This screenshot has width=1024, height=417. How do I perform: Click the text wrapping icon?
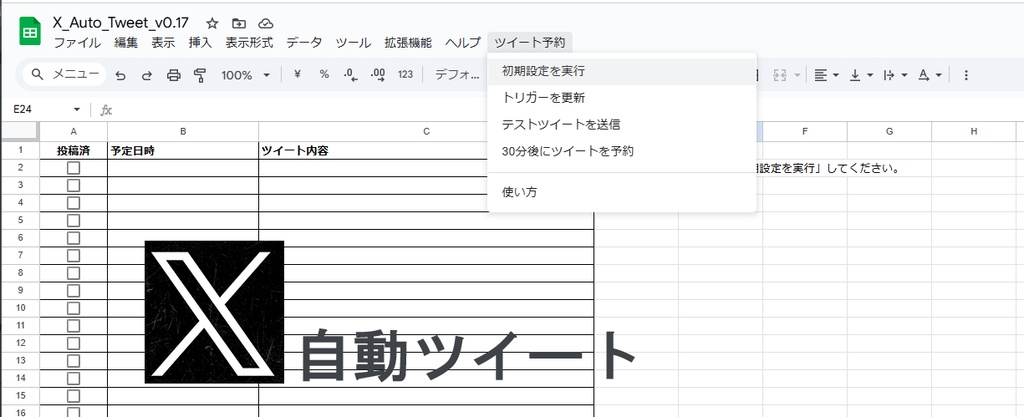(889, 75)
